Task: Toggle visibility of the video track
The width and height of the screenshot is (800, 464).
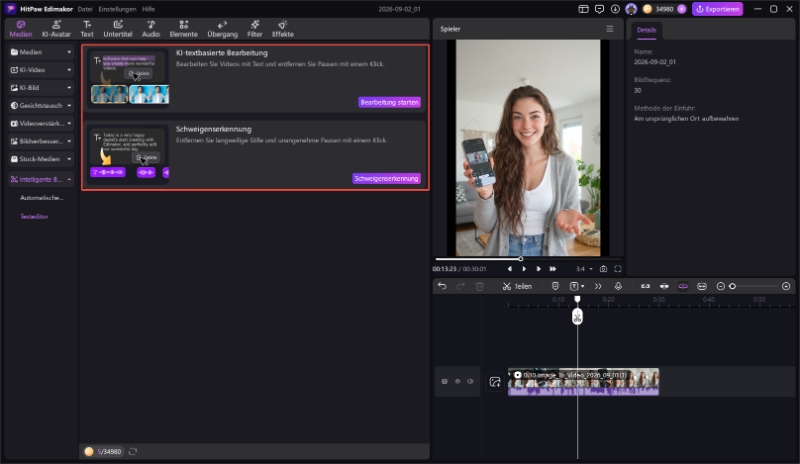Action: pos(458,382)
